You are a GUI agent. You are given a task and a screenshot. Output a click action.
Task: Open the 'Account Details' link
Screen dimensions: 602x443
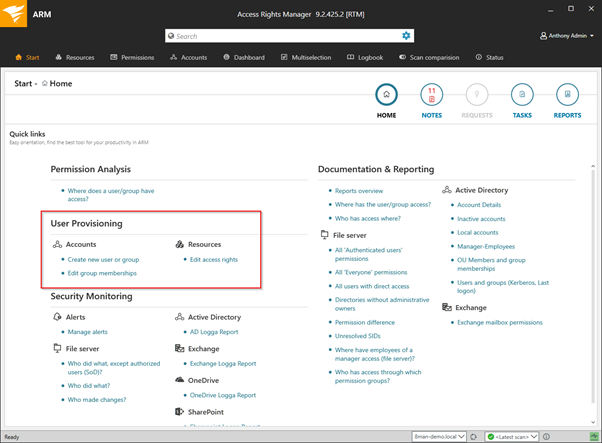coord(479,205)
